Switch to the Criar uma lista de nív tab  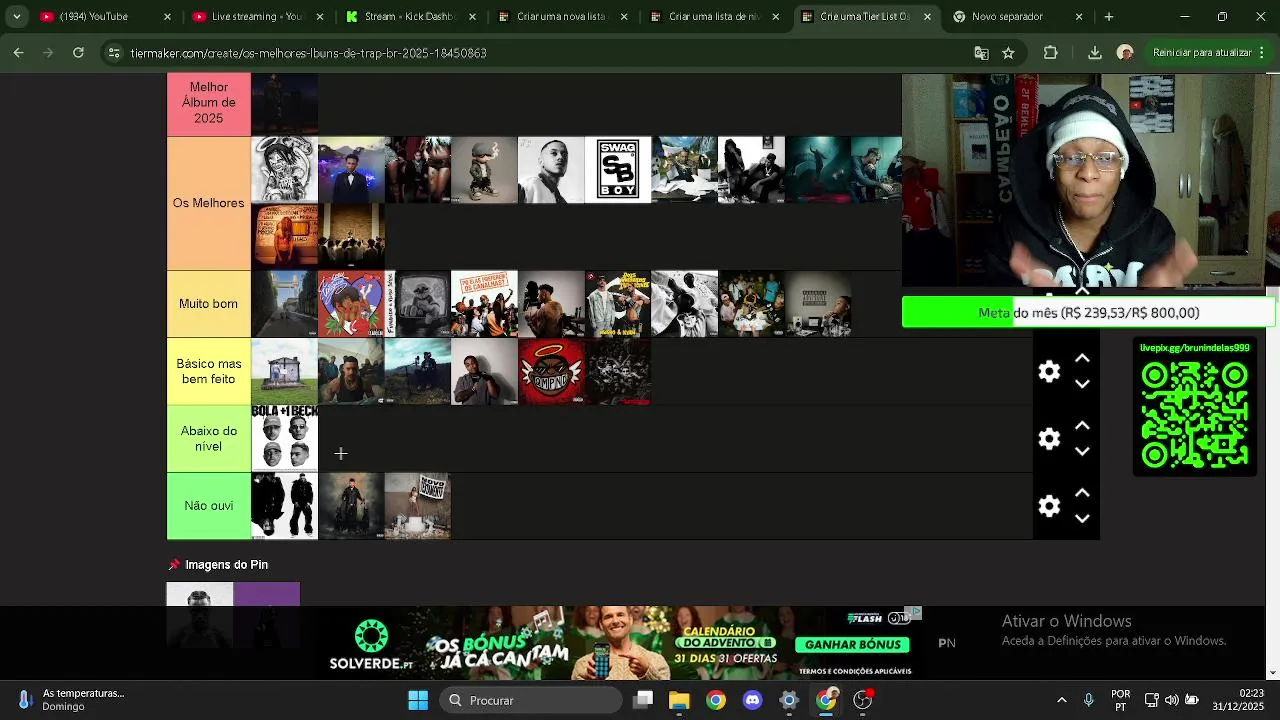pos(714,17)
